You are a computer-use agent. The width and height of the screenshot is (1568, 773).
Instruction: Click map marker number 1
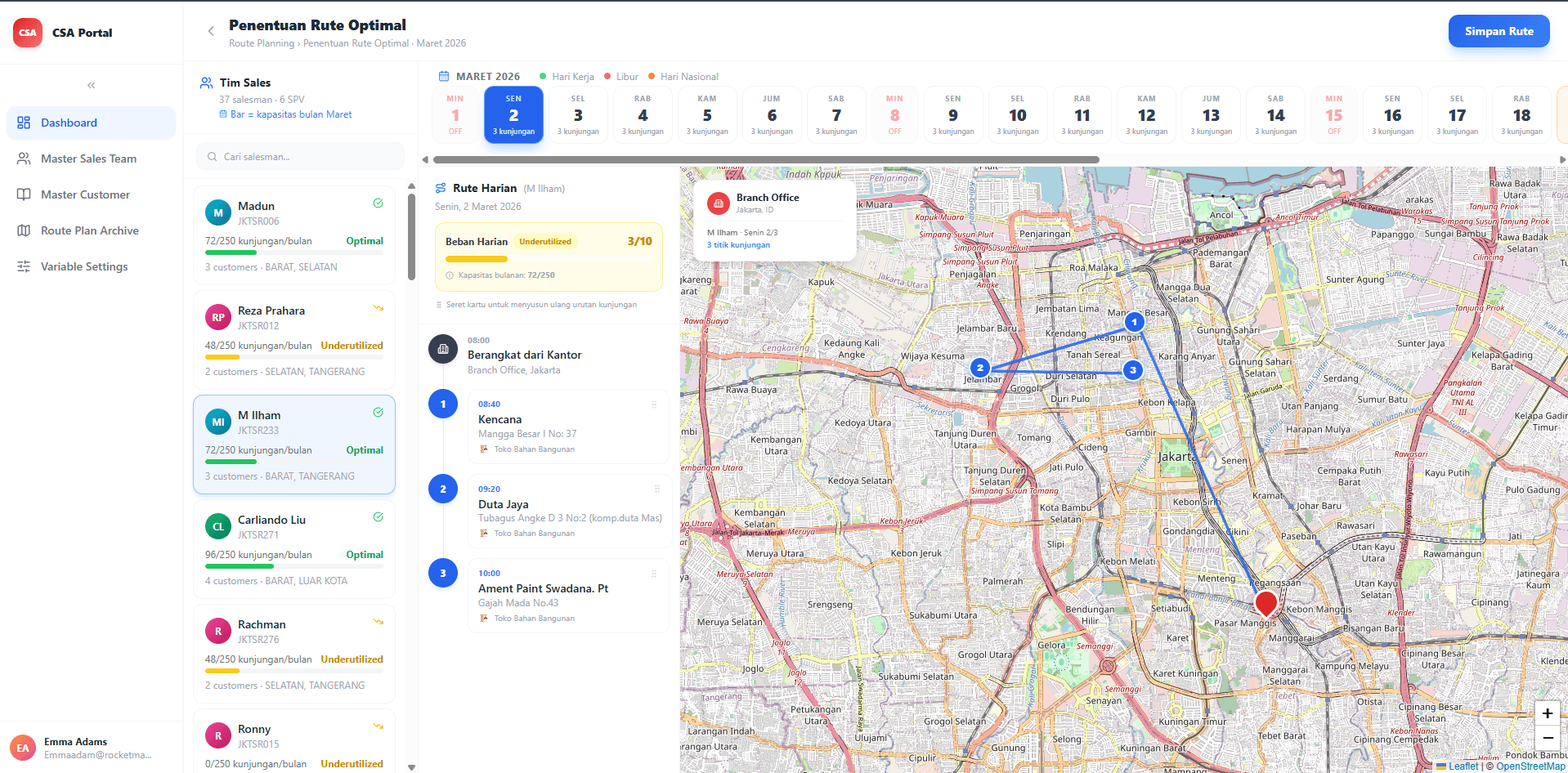(x=1134, y=322)
